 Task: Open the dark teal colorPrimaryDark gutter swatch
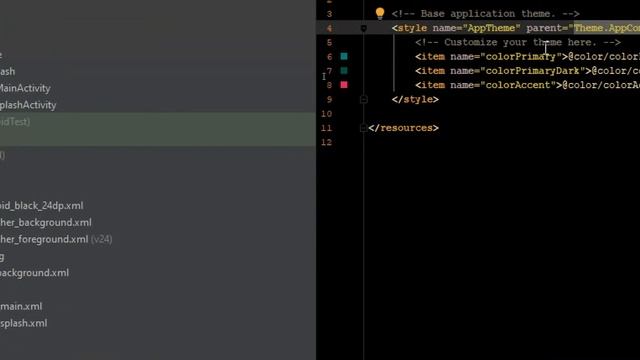pyautogui.click(x=344, y=71)
